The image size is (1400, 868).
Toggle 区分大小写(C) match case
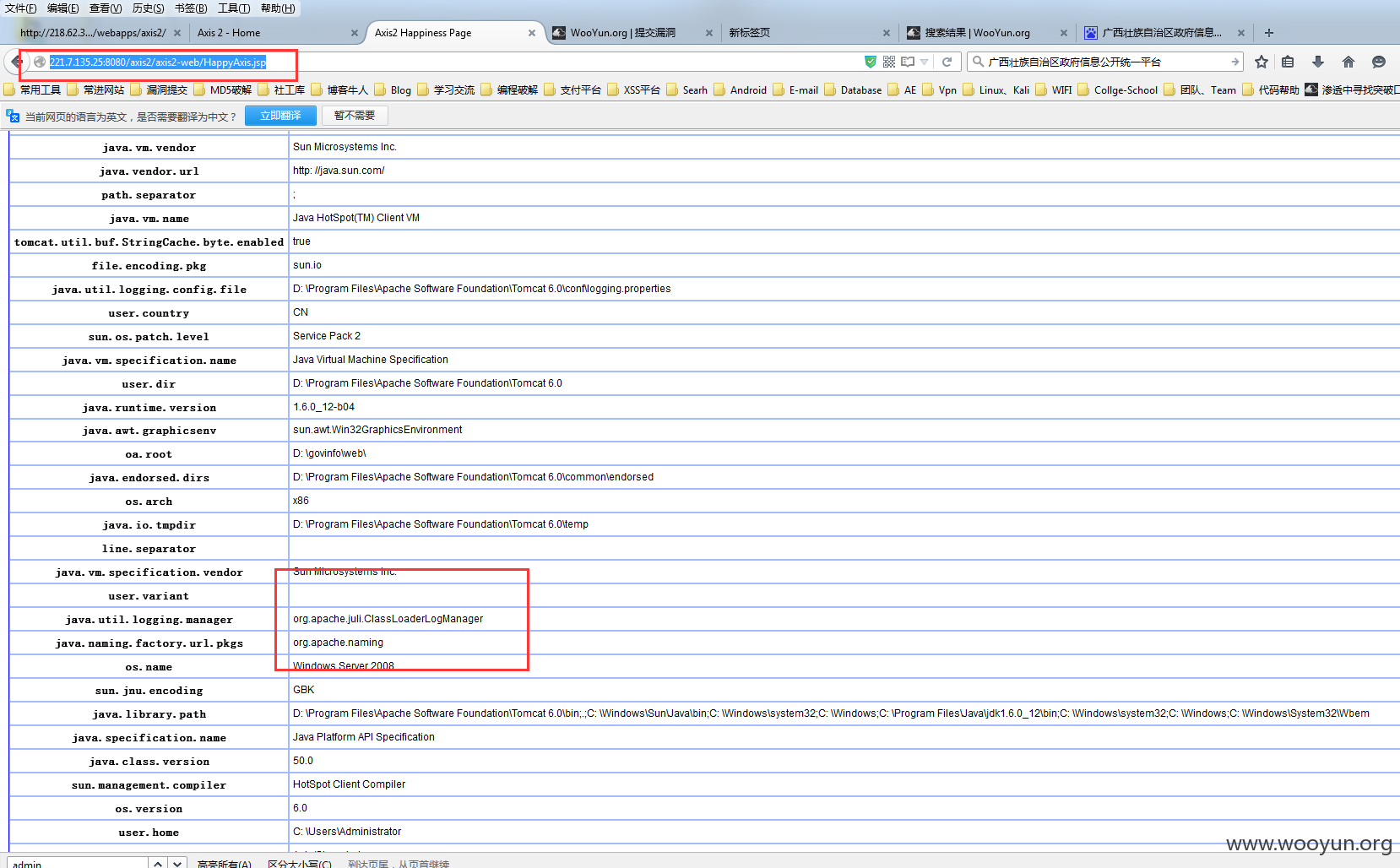click(x=300, y=864)
